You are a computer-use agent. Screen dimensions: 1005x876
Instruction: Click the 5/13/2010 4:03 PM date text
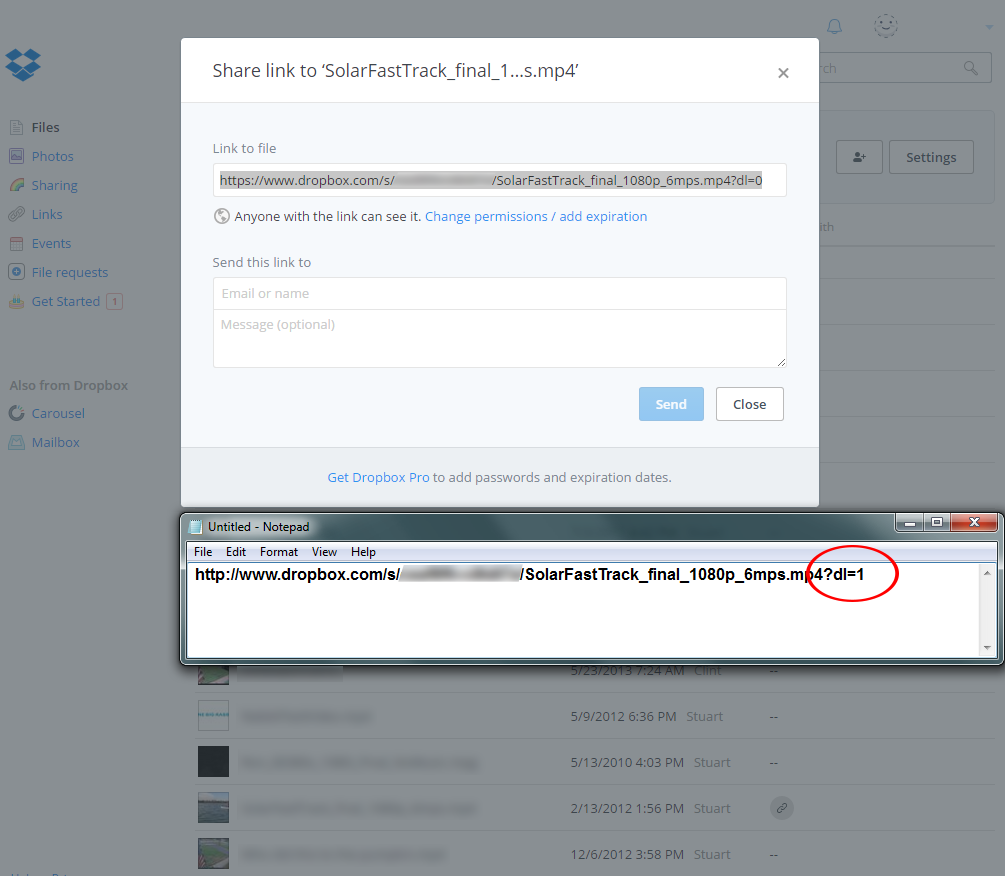[x=627, y=763]
